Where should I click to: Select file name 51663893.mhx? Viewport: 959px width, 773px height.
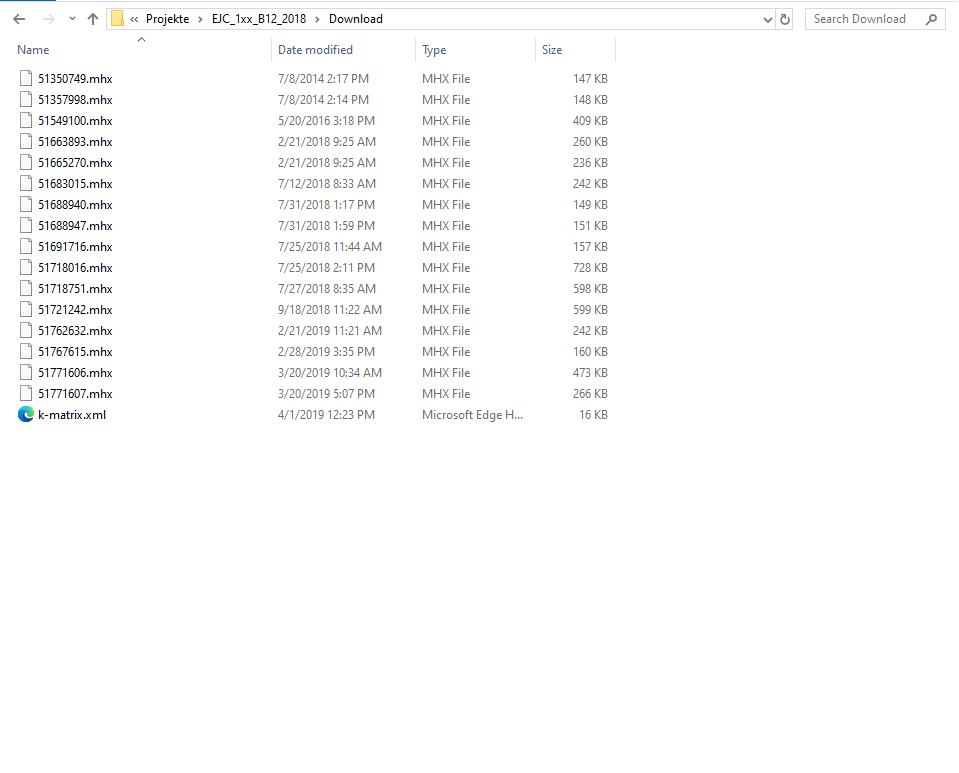tap(75, 142)
